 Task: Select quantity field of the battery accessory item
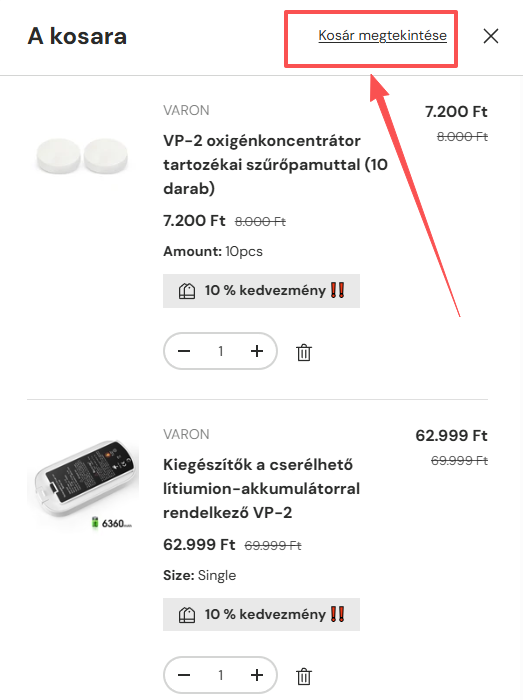tap(220, 675)
